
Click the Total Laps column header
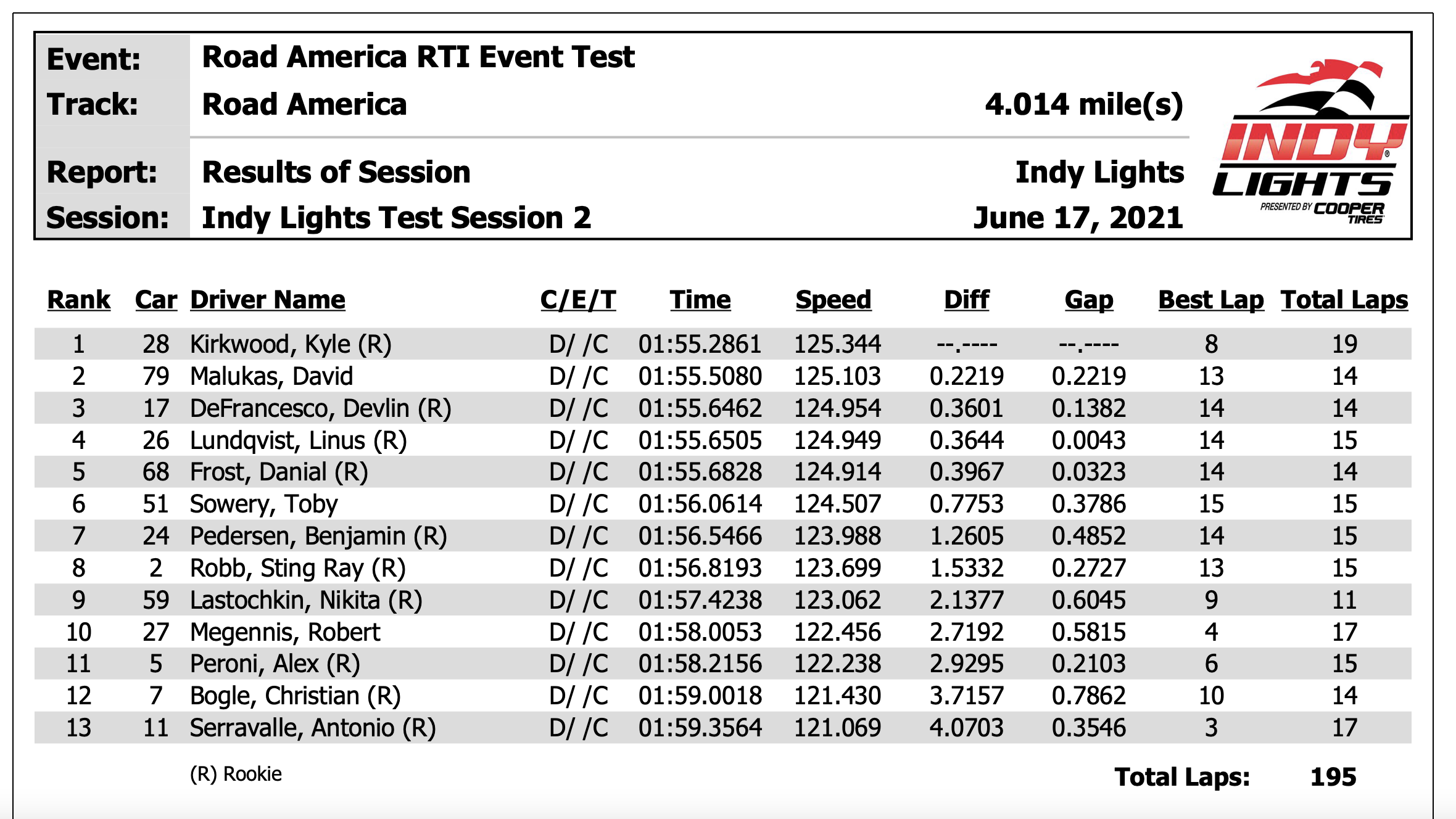(1344, 300)
